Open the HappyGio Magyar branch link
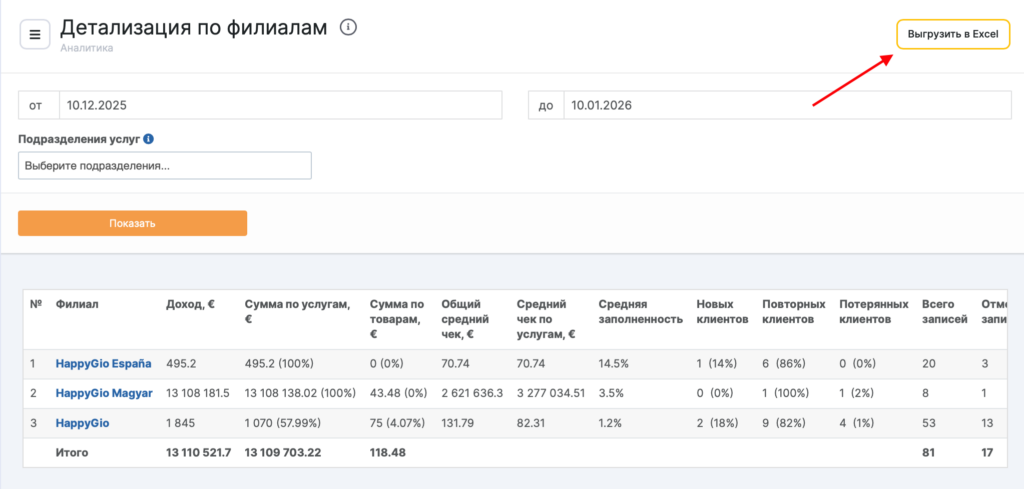The height and width of the screenshot is (489, 1024). coord(104,393)
